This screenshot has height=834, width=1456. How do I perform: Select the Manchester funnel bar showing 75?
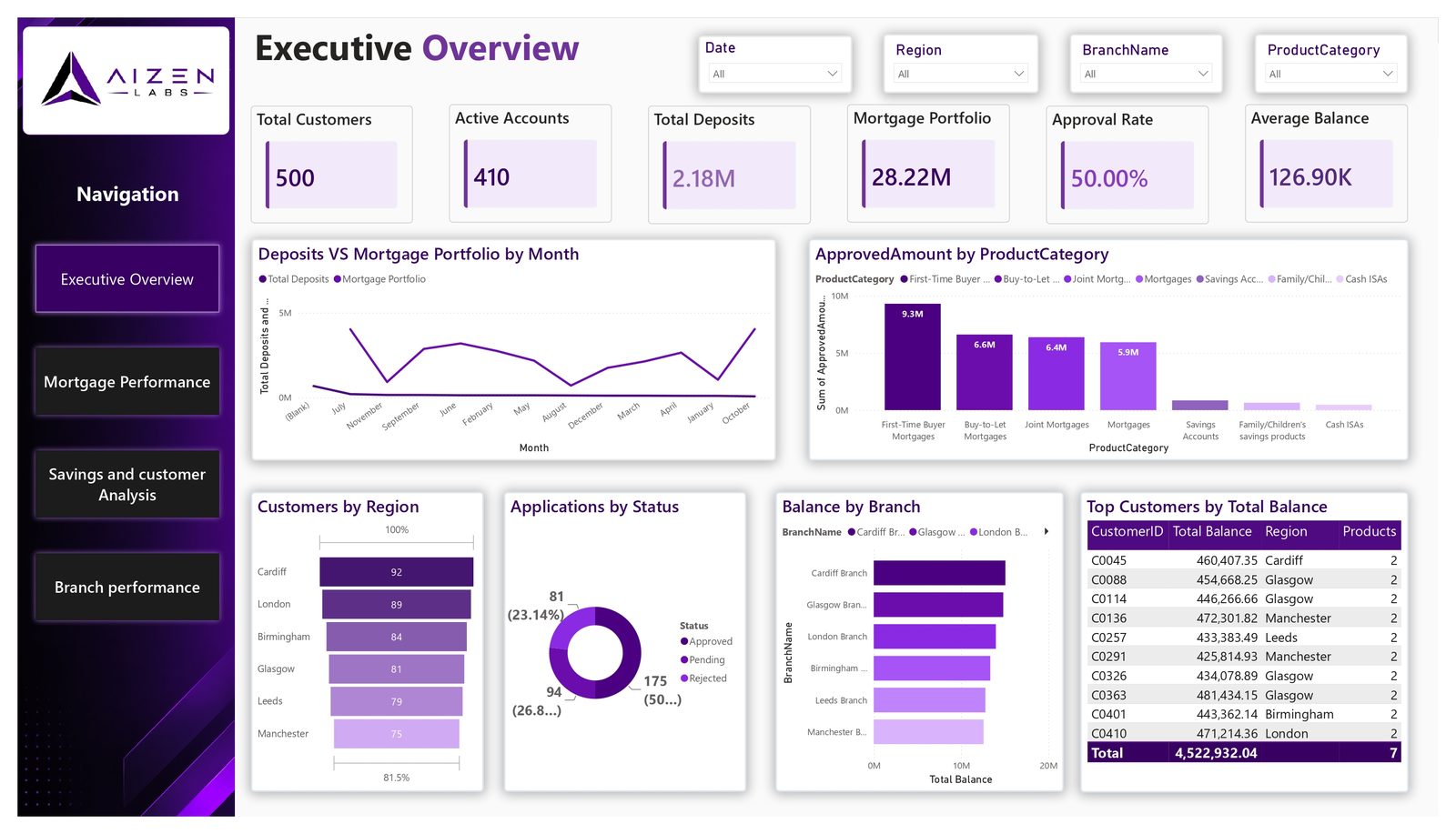[x=396, y=734]
